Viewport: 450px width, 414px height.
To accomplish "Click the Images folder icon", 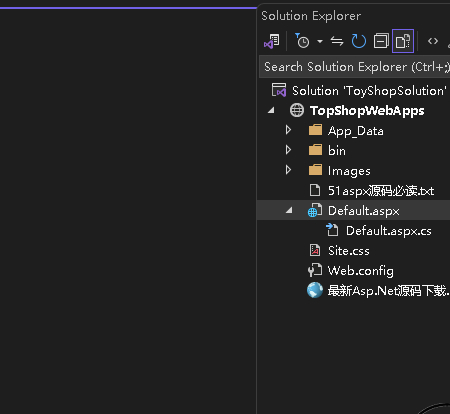I will pyautogui.click(x=315, y=170).
